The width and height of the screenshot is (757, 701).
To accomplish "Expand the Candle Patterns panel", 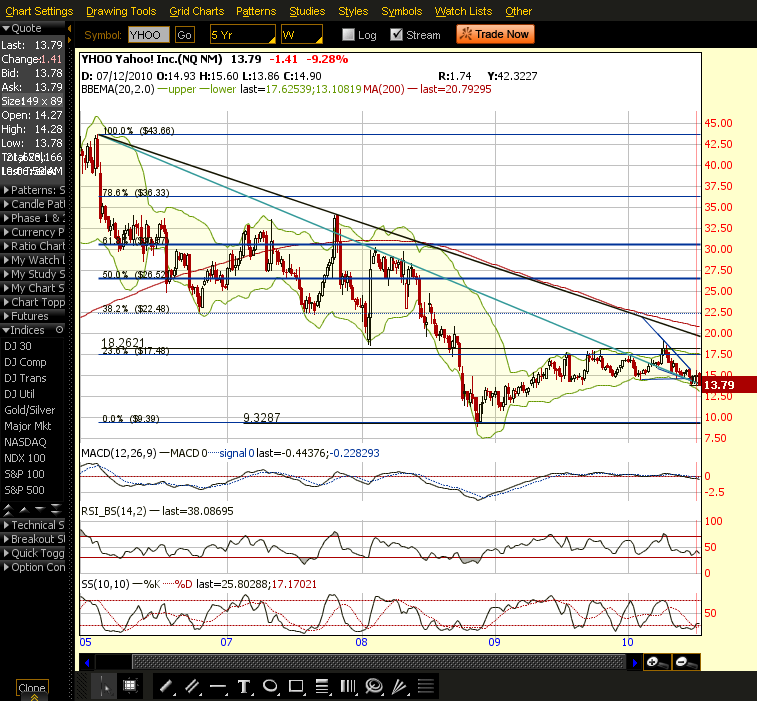I will point(32,204).
